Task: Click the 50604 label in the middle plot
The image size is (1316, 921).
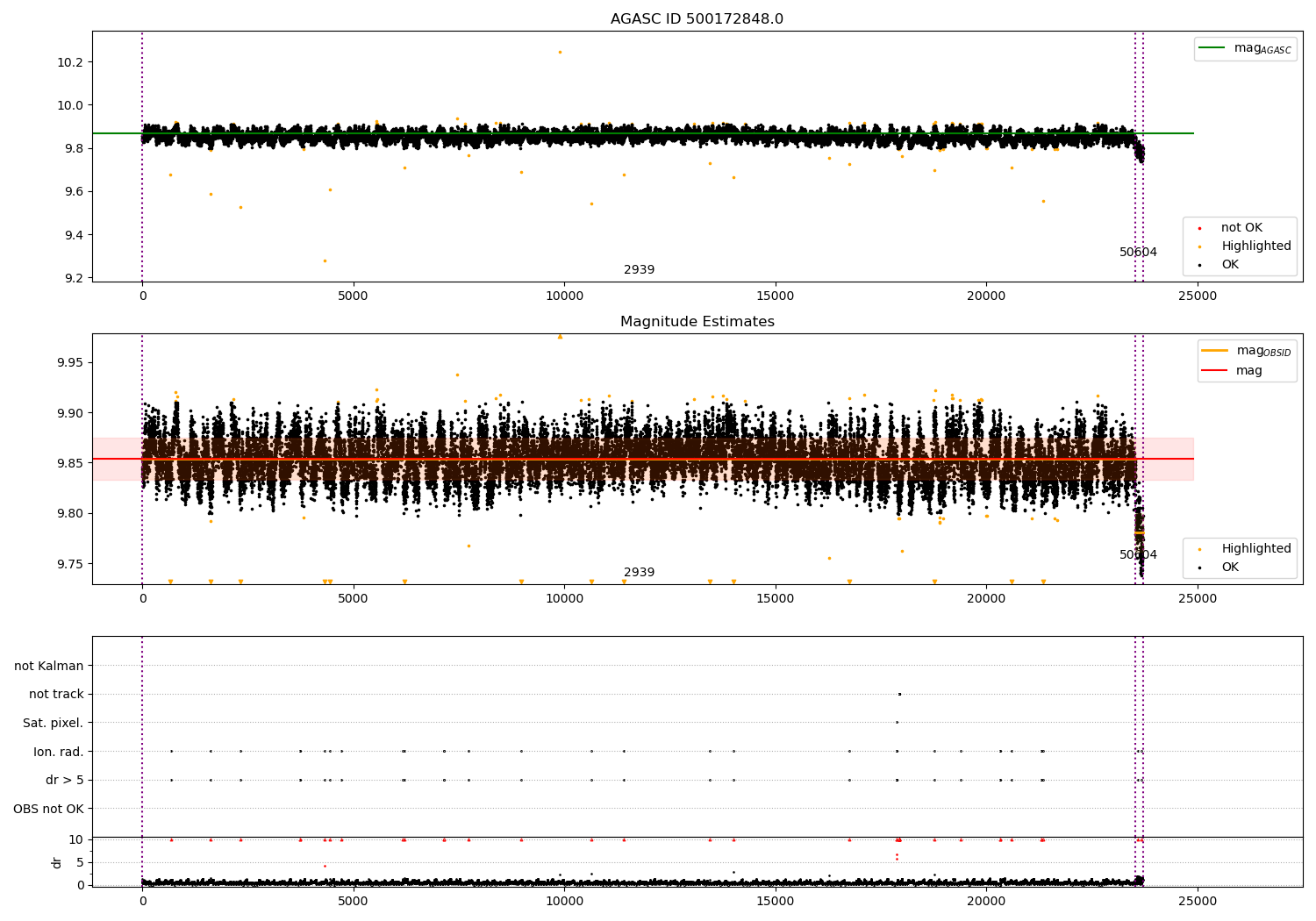Action: (1138, 555)
